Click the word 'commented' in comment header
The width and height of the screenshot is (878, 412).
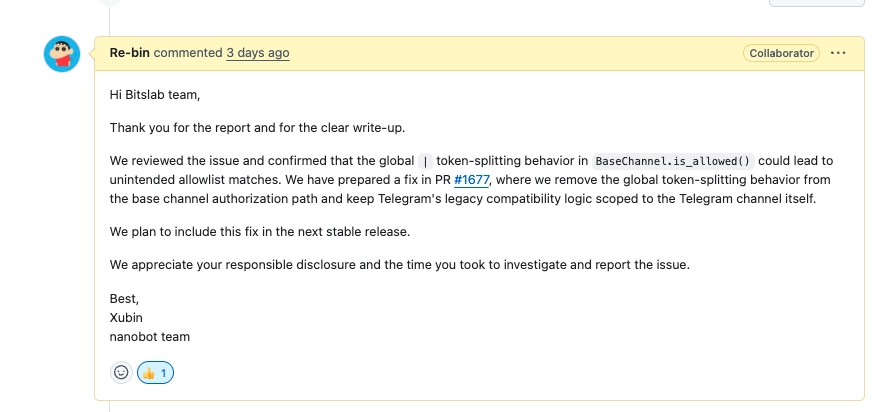point(189,53)
